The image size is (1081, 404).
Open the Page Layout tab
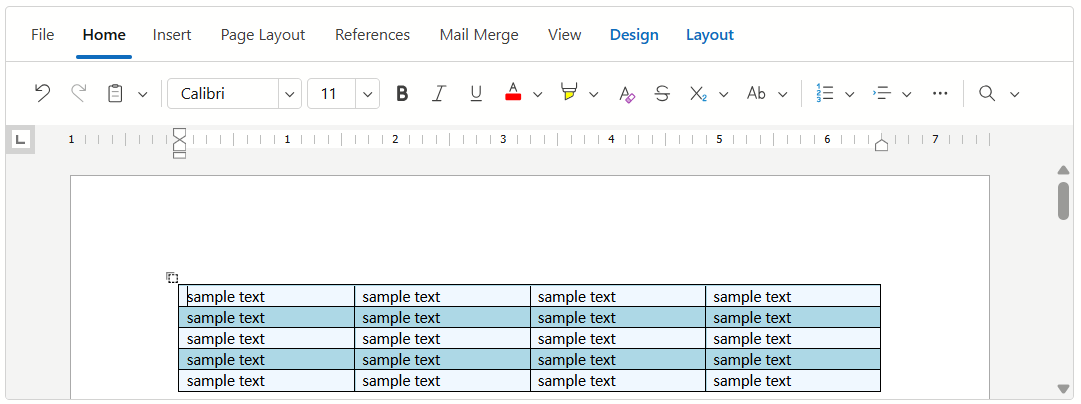[262, 35]
